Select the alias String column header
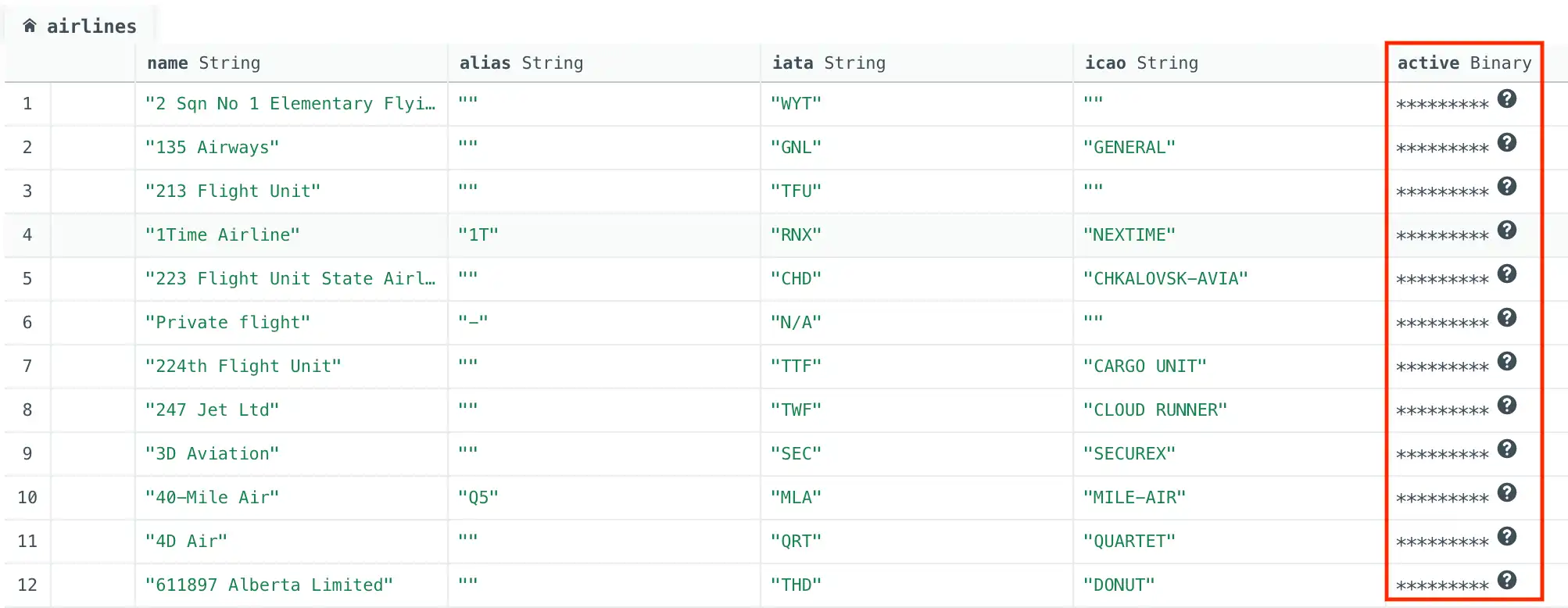 pos(521,63)
